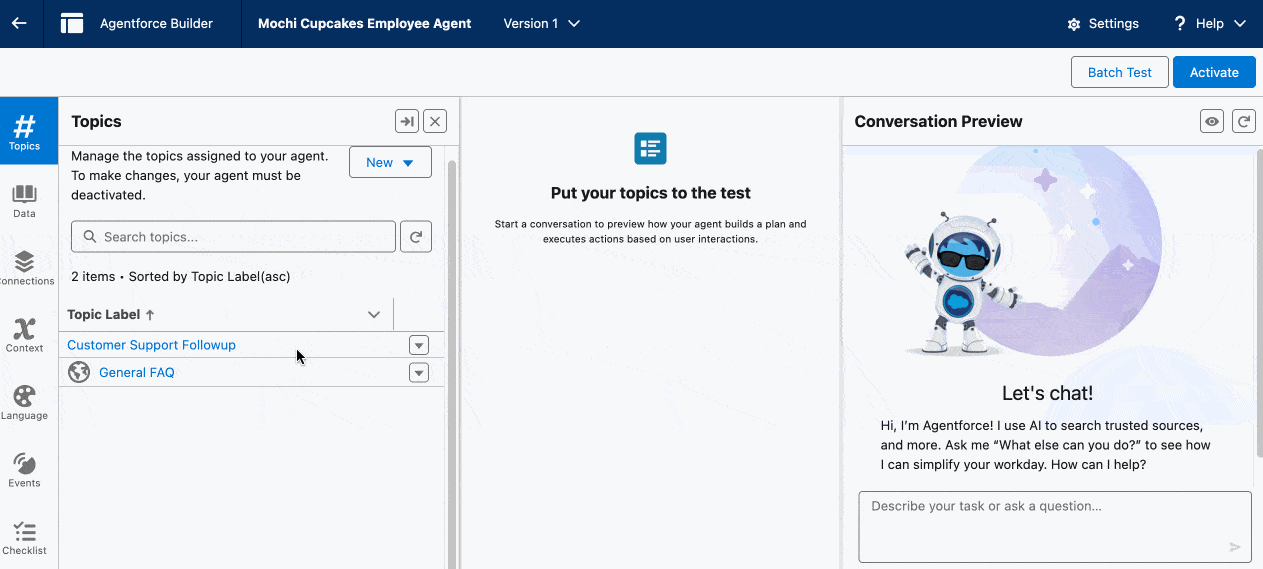The width and height of the screenshot is (1263, 569).
Task: Click the Batch Test button
Action: tap(1119, 72)
